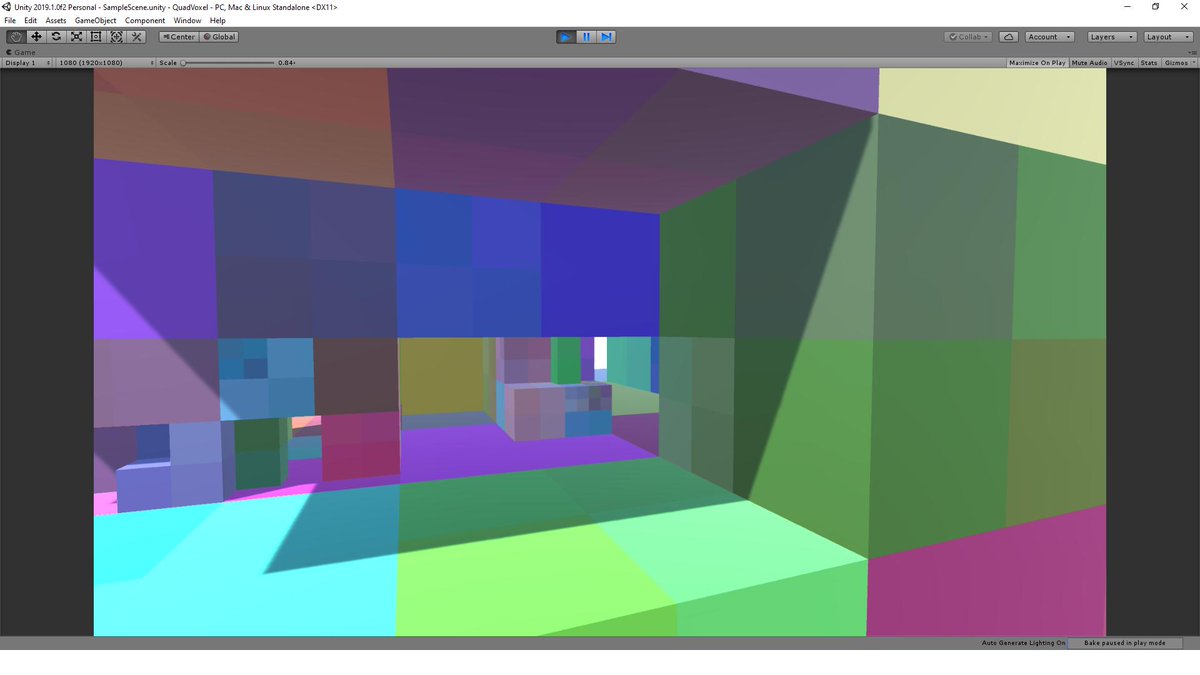Minimize the Unity window

(1128, 7)
